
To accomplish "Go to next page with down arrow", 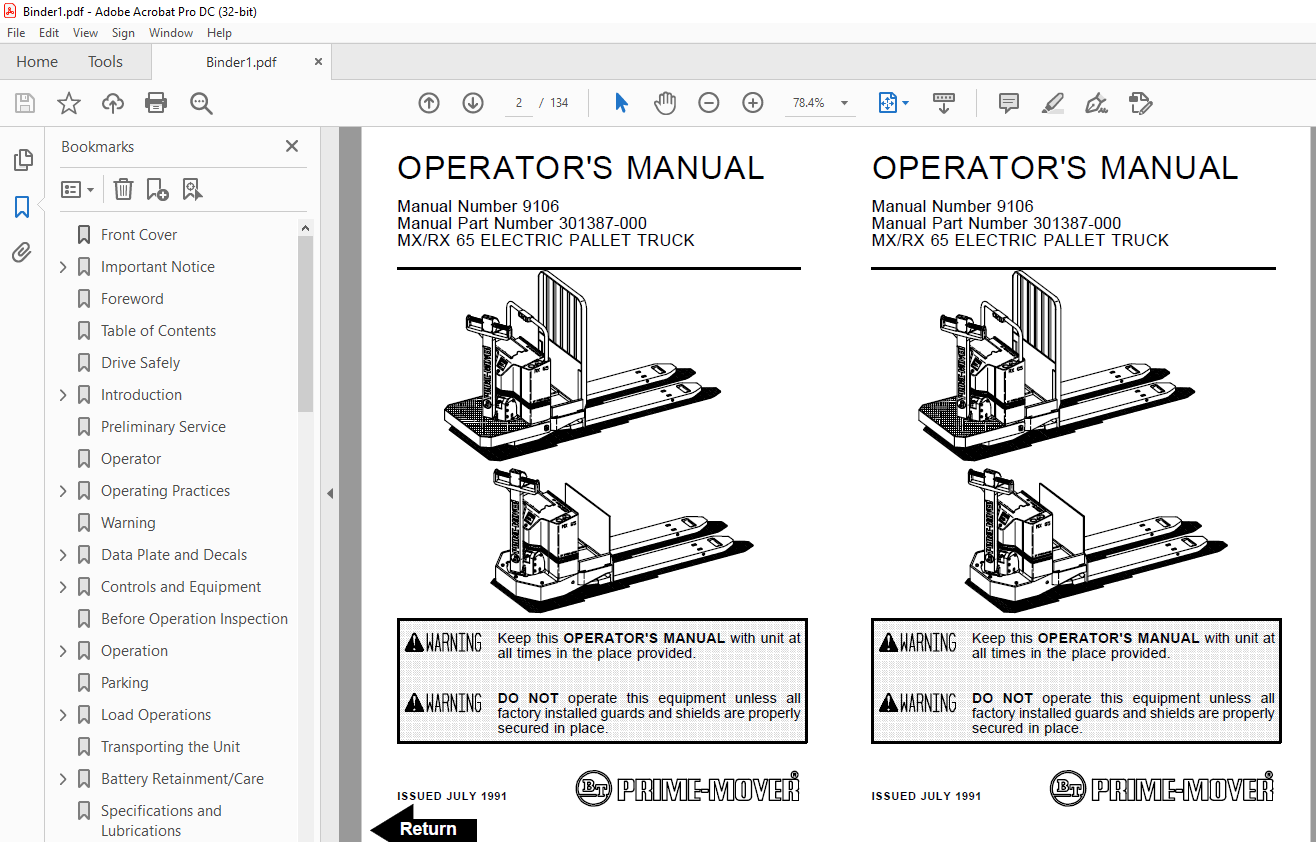I will (x=473, y=103).
